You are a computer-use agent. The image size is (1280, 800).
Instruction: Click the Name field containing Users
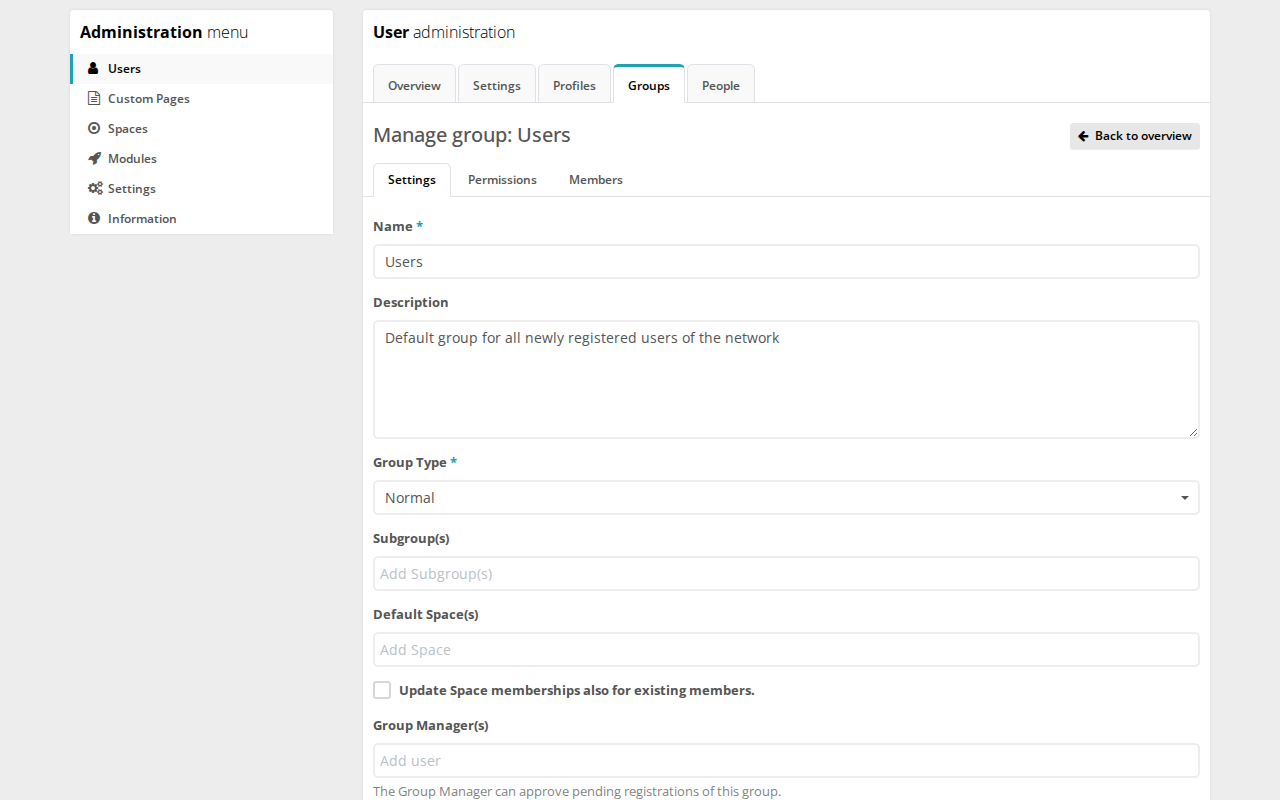point(786,262)
